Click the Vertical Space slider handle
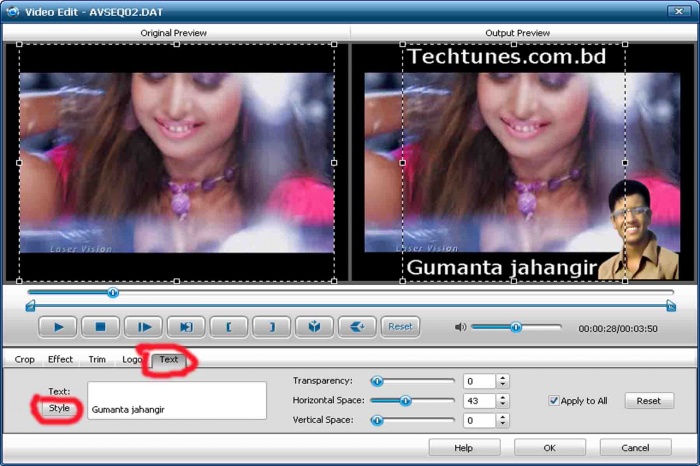The height and width of the screenshot is (466, 700). (377, 420)
